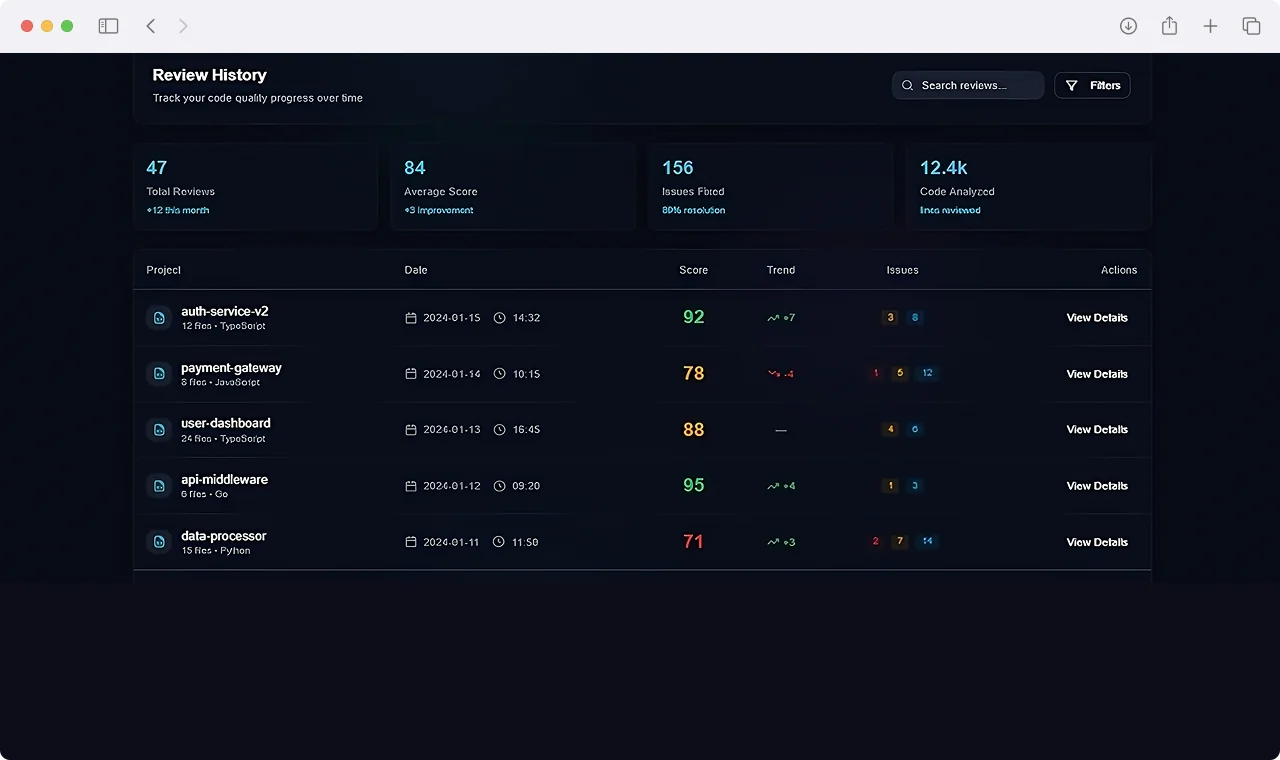
Task: Click the orange issue badge 3 for auth-service-v2
Action: 890,317
